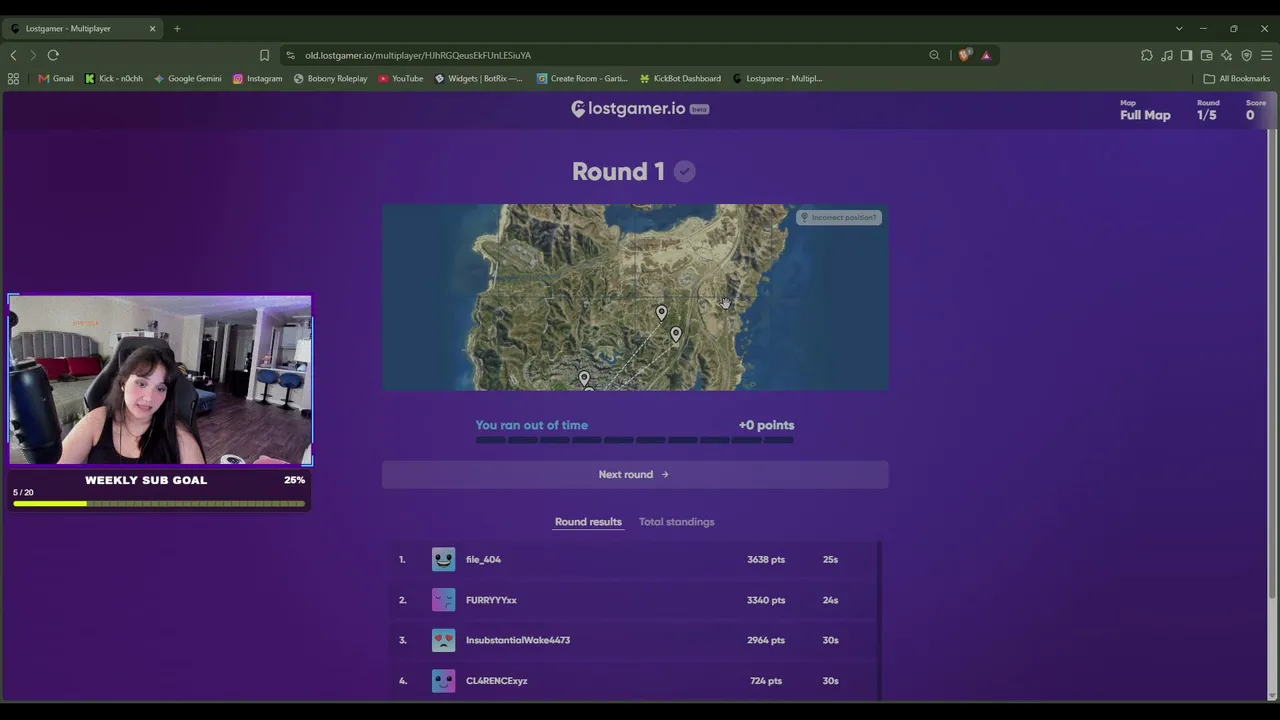The image size is (1280, 720).
Task: Select player name FURRYYYxx
Action: [491, 600]
